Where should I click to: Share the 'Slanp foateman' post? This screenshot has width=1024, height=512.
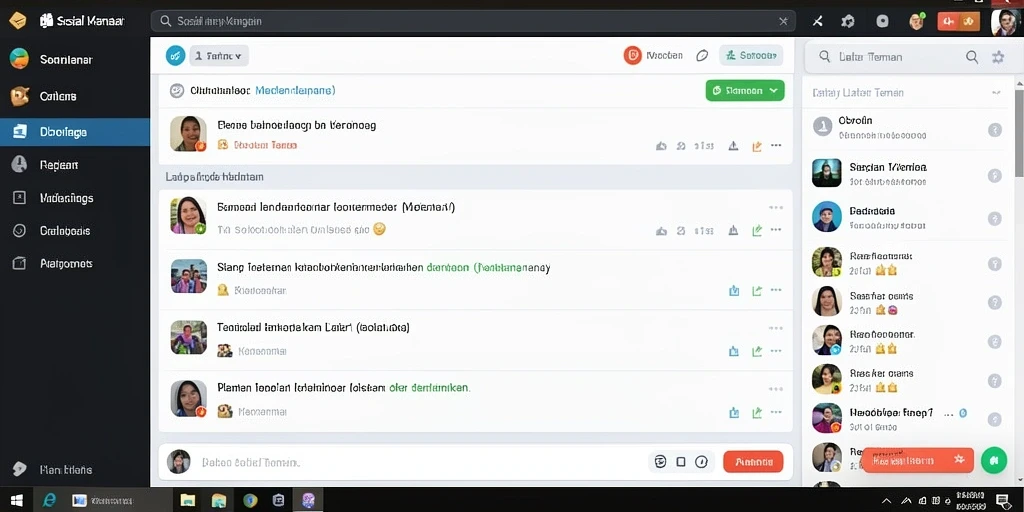coord(756,291)
